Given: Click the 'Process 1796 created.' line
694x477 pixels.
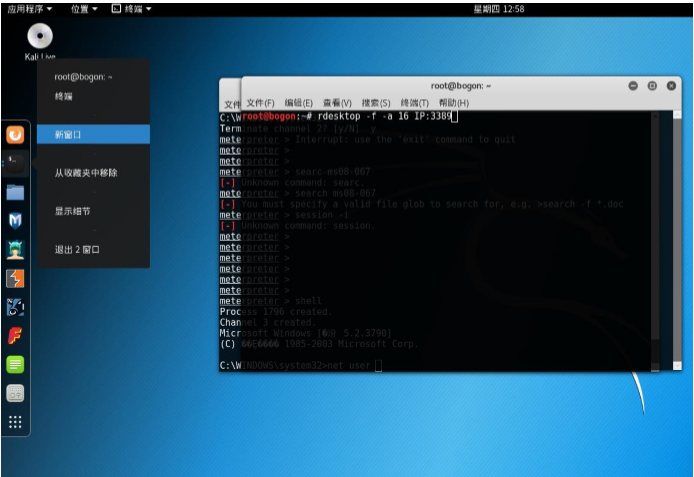Looking at the screenshot, I should (x=275, y=312).
